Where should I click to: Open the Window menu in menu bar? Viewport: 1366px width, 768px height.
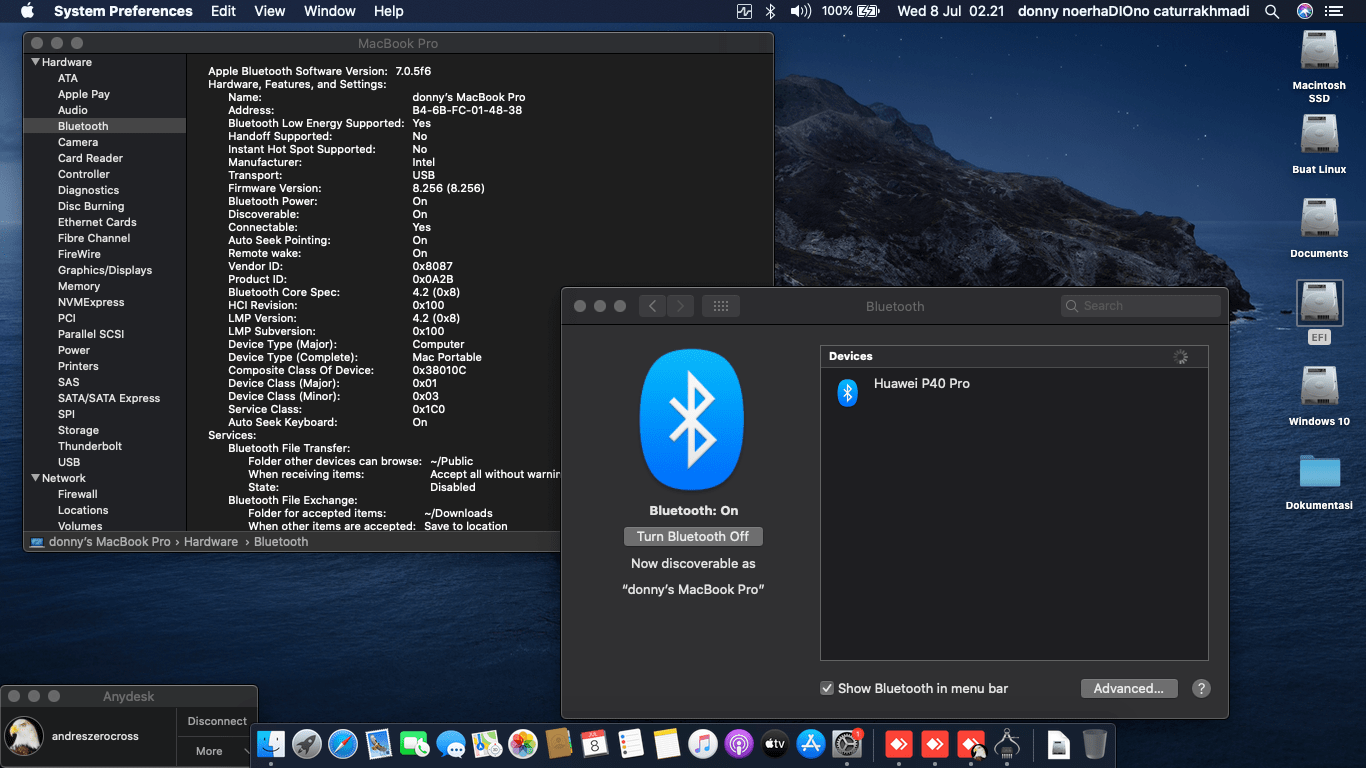point(329,11)
